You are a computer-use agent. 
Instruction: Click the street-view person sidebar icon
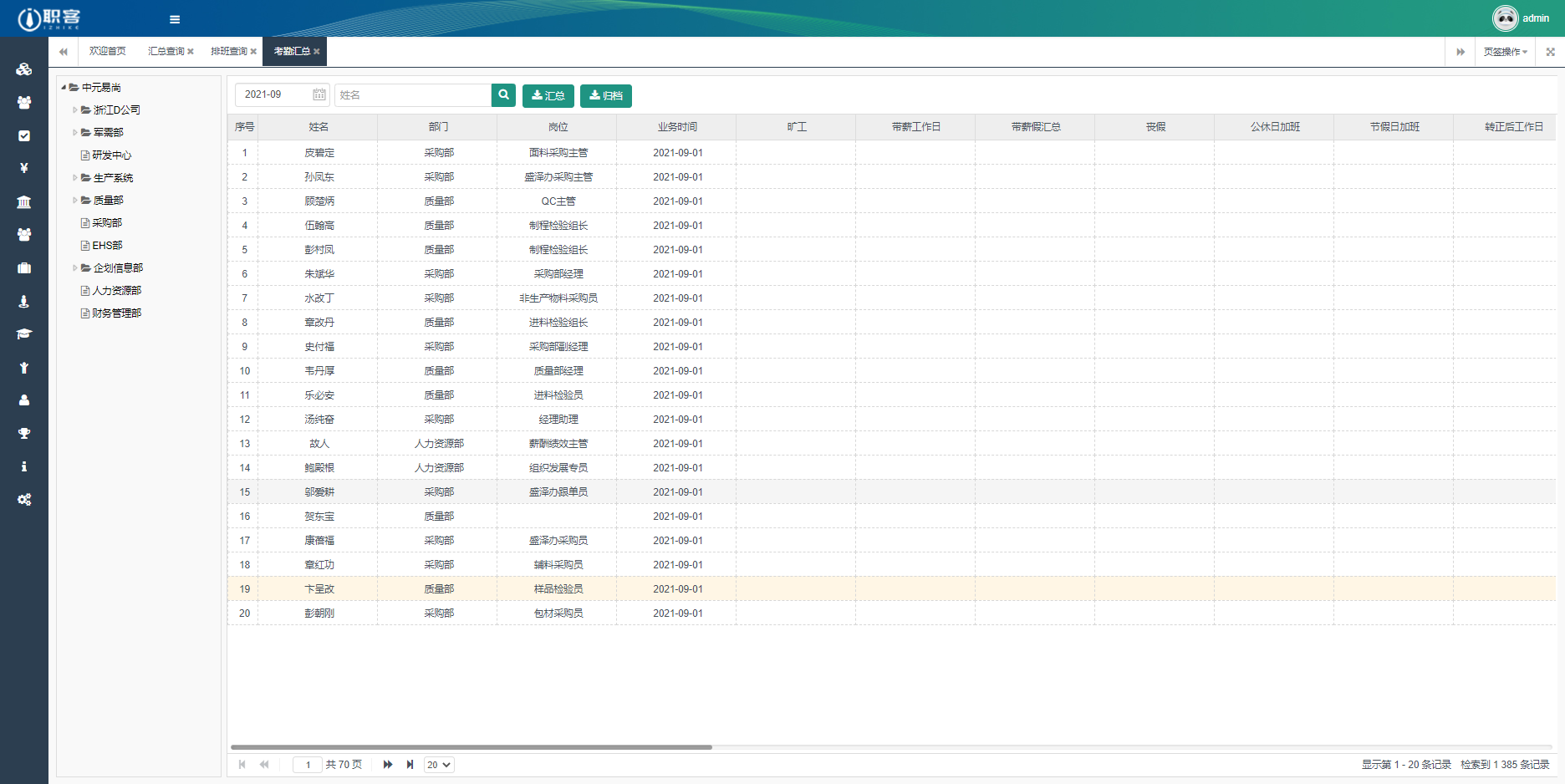(24, 301)
